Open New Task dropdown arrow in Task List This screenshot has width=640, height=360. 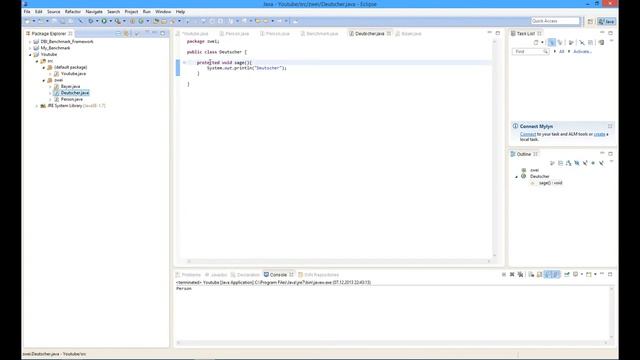coord(542,42)
